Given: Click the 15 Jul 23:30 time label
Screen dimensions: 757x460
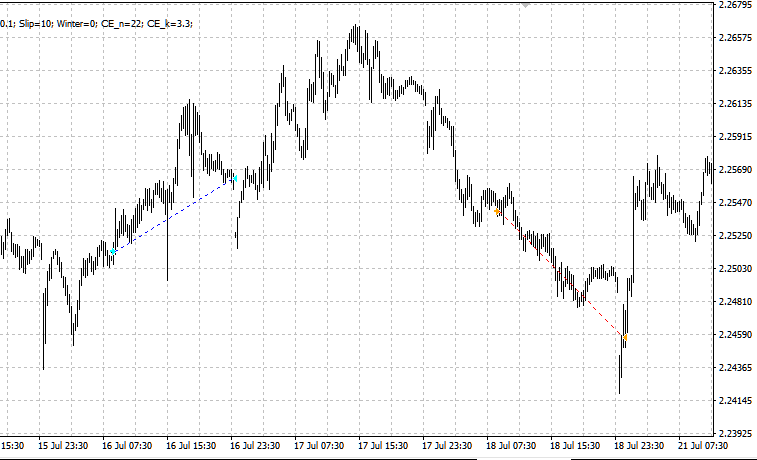Looking at the screenshot, I should tap(63, 446).
